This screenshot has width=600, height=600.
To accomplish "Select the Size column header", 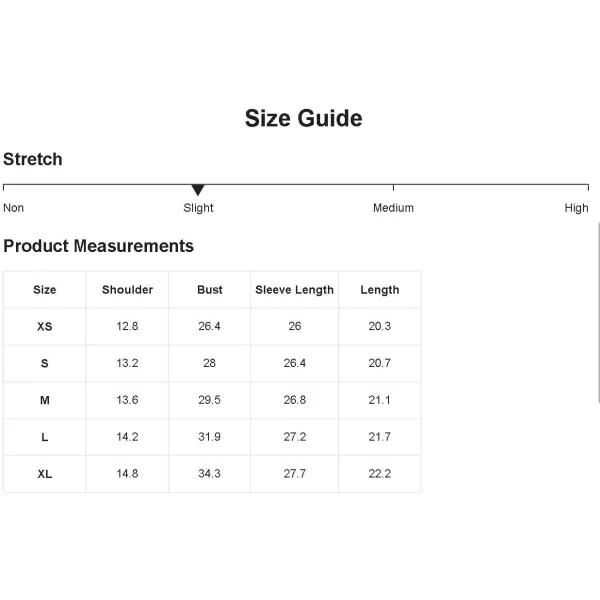I will [45, 290].
